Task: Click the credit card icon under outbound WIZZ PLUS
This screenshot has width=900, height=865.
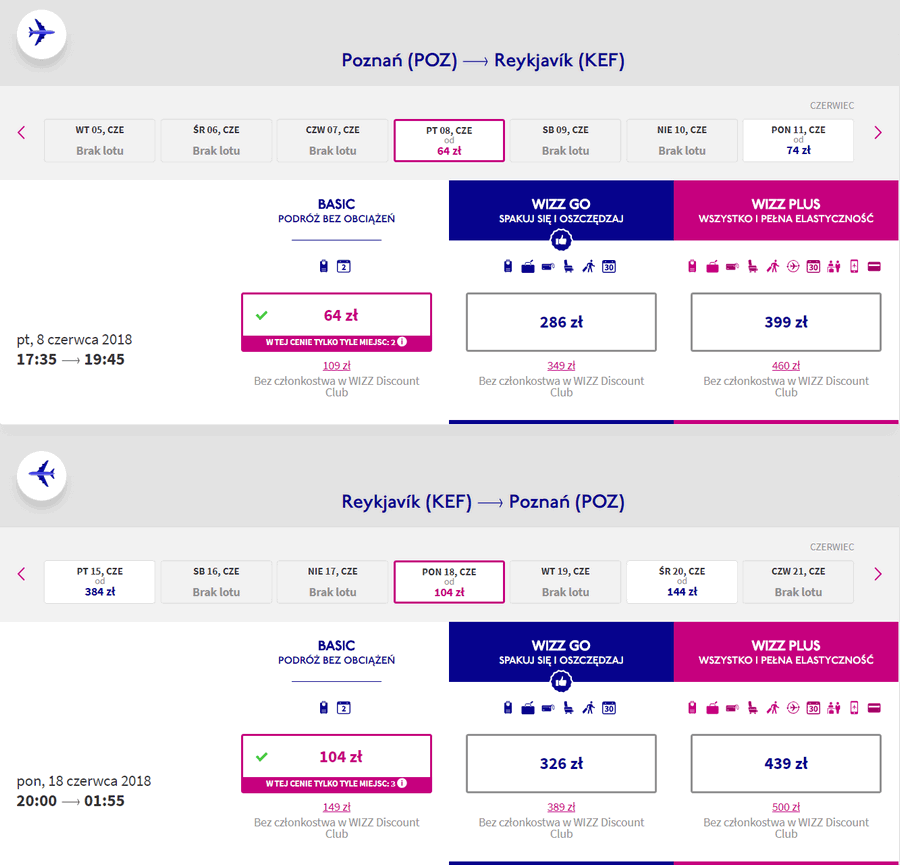Action: [874, 266]
